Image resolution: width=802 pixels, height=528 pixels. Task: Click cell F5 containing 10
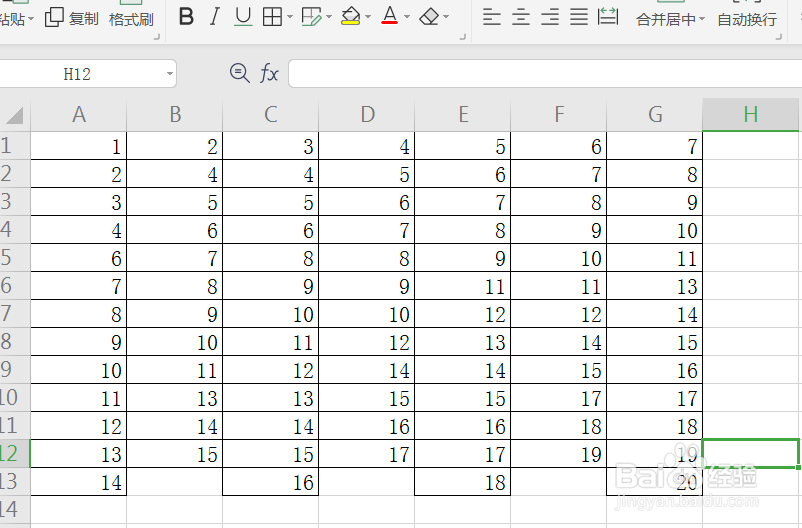coord(559,258)
